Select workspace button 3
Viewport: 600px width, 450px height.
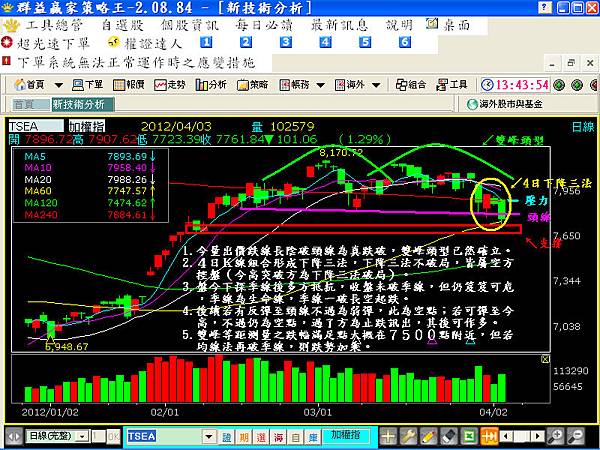tap(285, 42)
